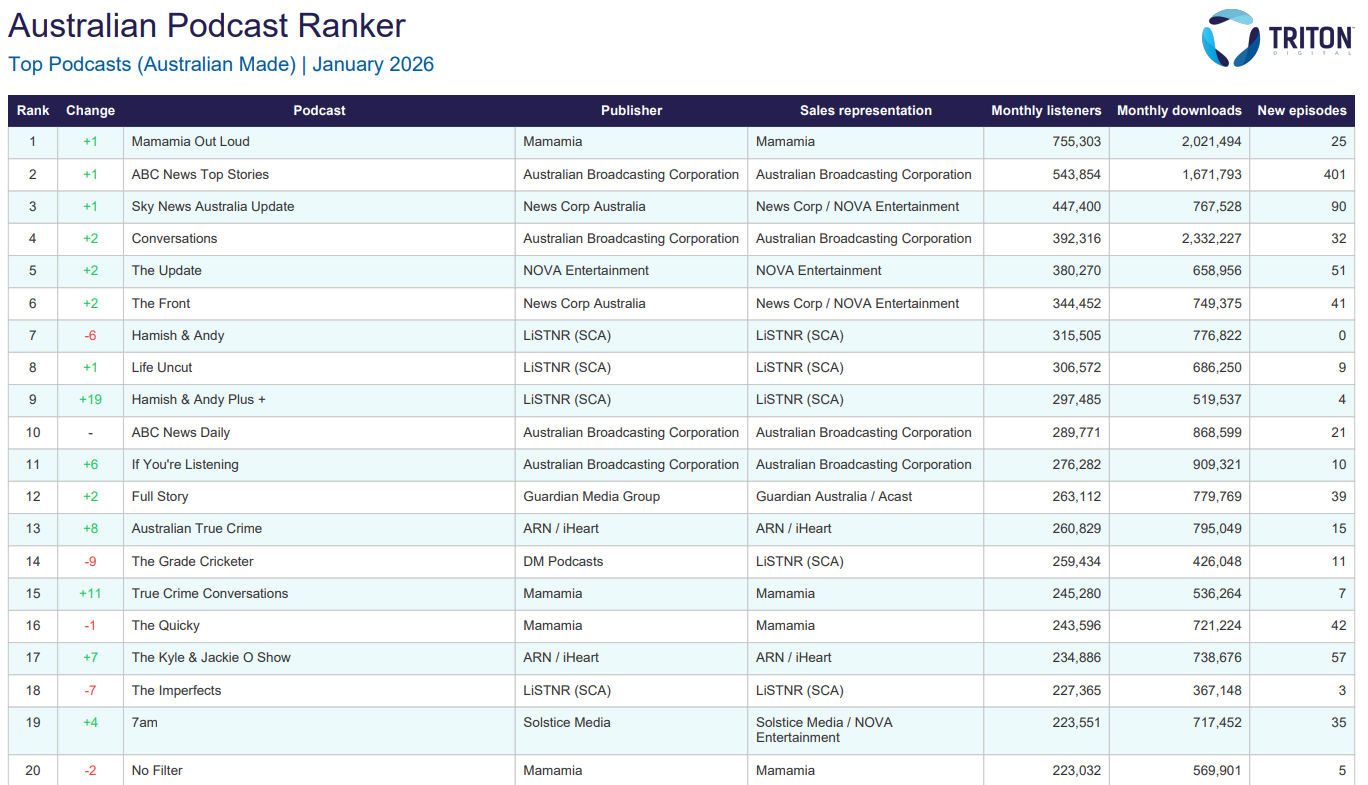The width and height of the screenshot is (1368, 785).
Task: Click the Rank column header
Action: click(x=33, y=111)
